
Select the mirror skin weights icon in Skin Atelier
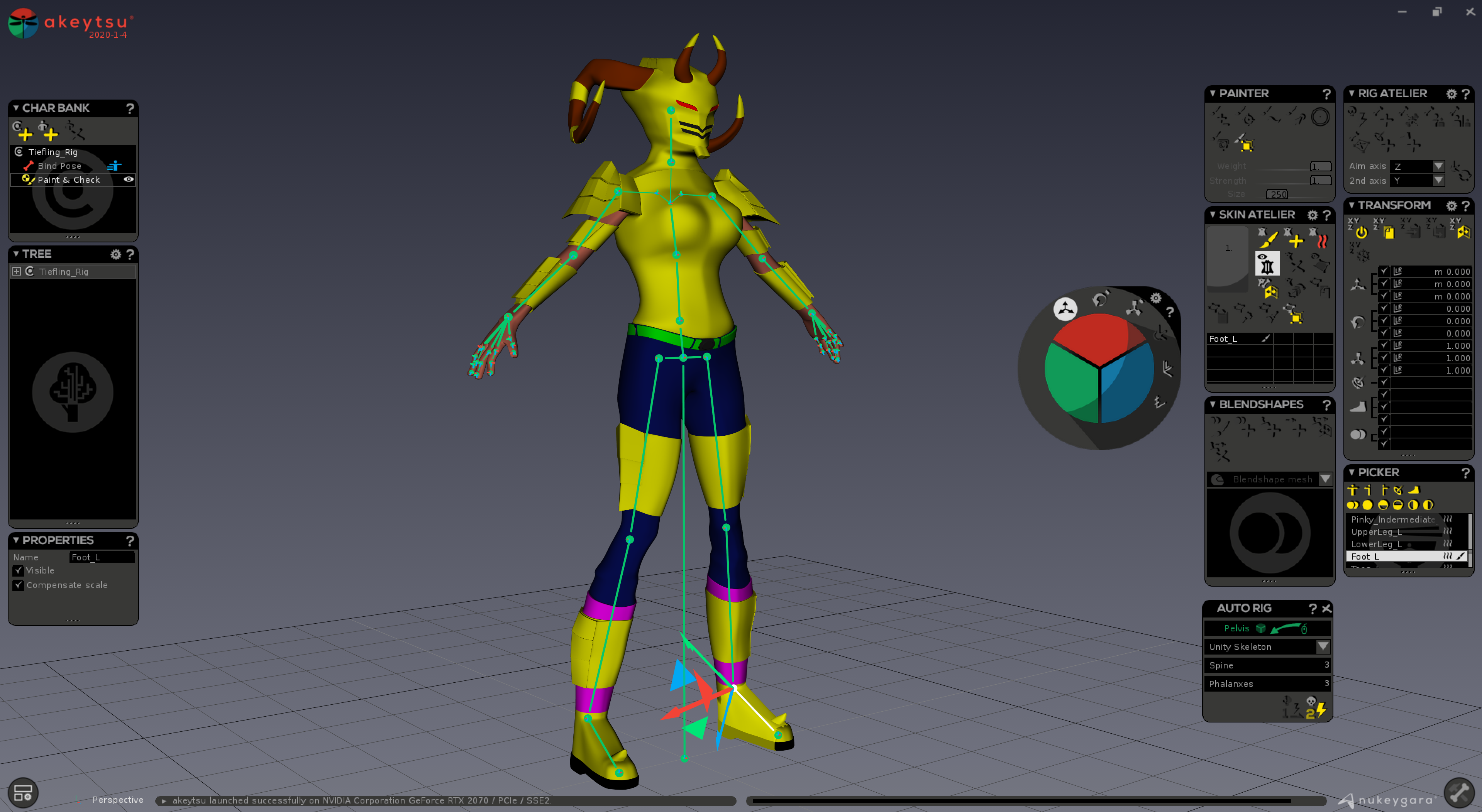(1272, 293)
